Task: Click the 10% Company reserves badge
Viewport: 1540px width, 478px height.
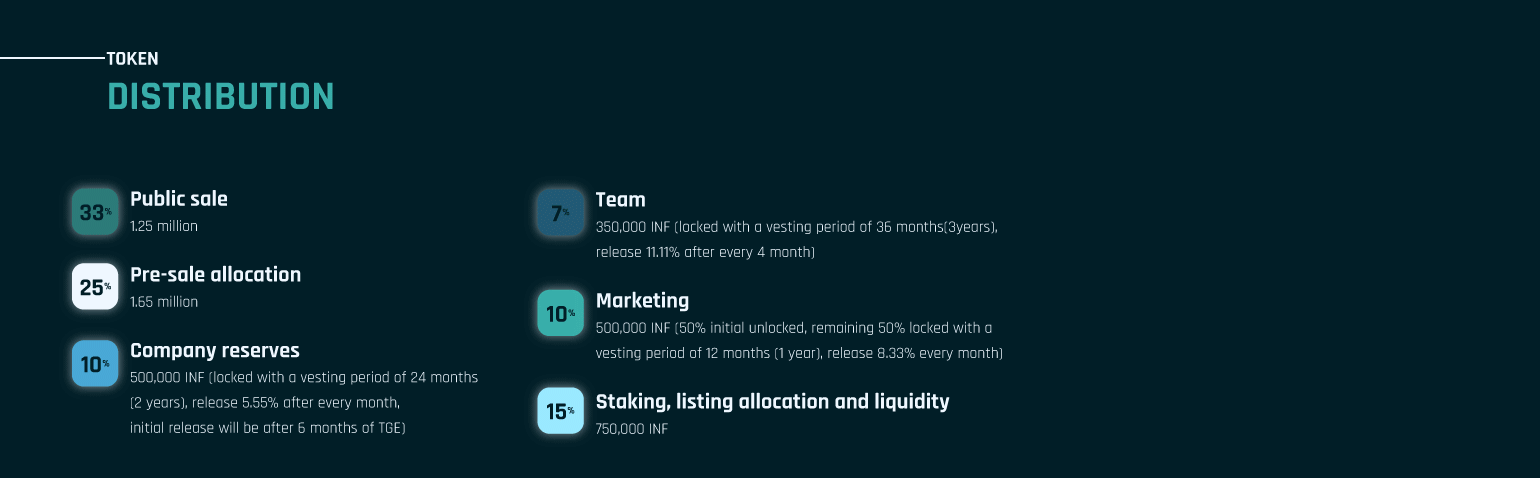Action: [x=95, y=363]
